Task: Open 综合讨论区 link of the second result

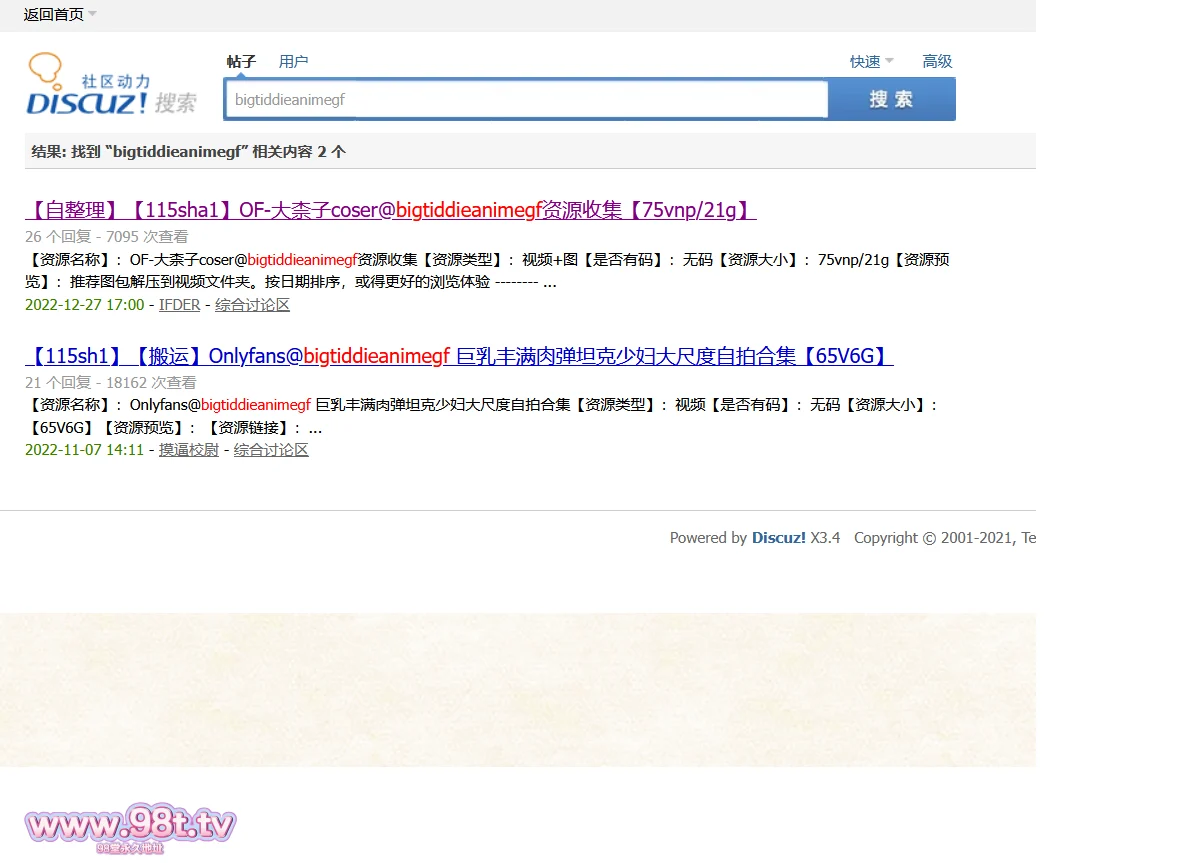Action: [271, 450]
